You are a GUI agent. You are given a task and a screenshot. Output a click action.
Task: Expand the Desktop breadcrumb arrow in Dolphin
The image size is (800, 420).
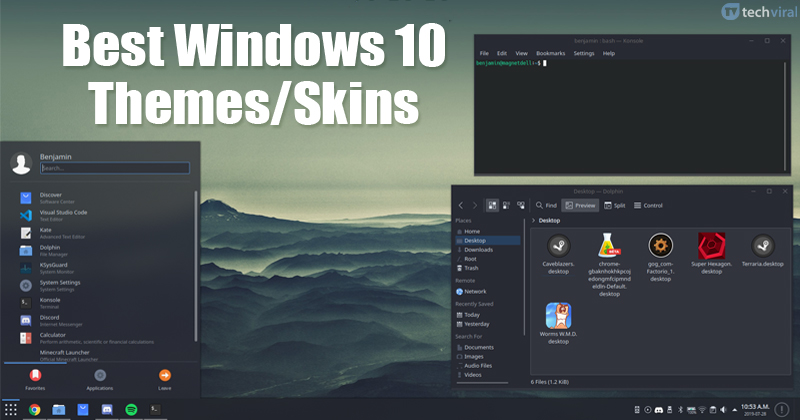(x=534, y=220)
